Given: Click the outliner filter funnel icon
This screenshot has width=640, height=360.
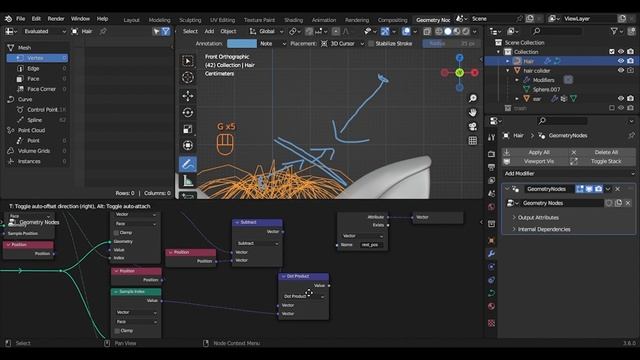Looking at the screenshot, I should click(614, 31).
